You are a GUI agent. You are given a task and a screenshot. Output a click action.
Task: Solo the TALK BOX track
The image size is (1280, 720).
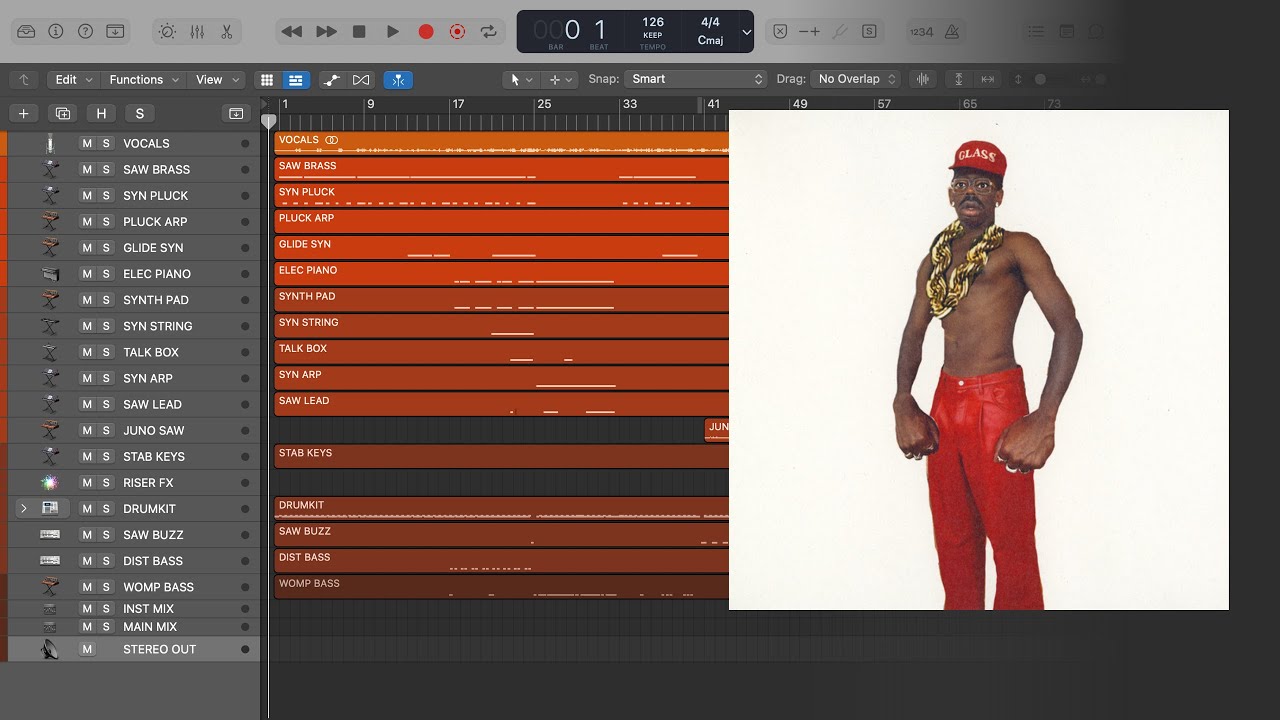[106, 352]
